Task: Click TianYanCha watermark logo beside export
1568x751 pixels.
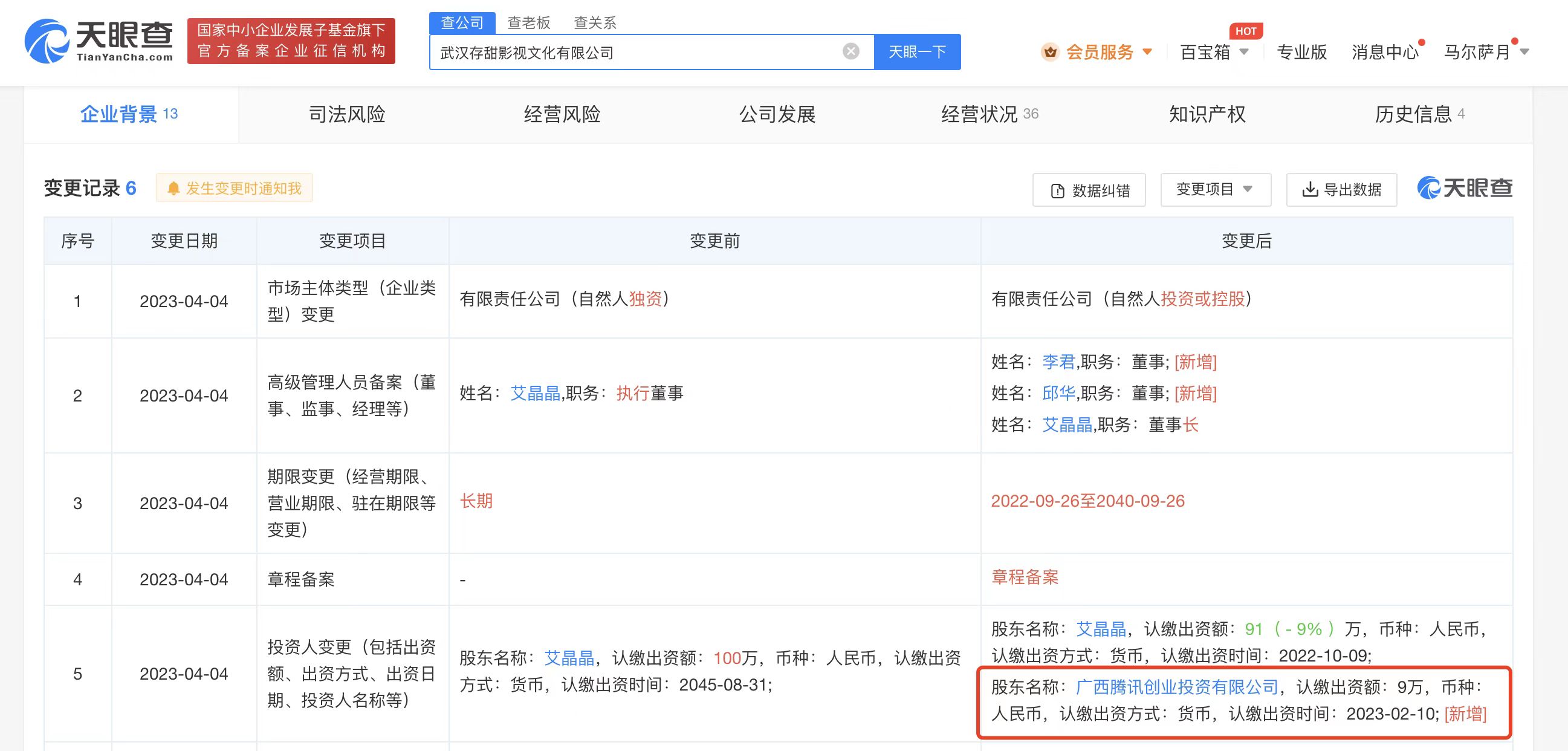Action: 1465,188
